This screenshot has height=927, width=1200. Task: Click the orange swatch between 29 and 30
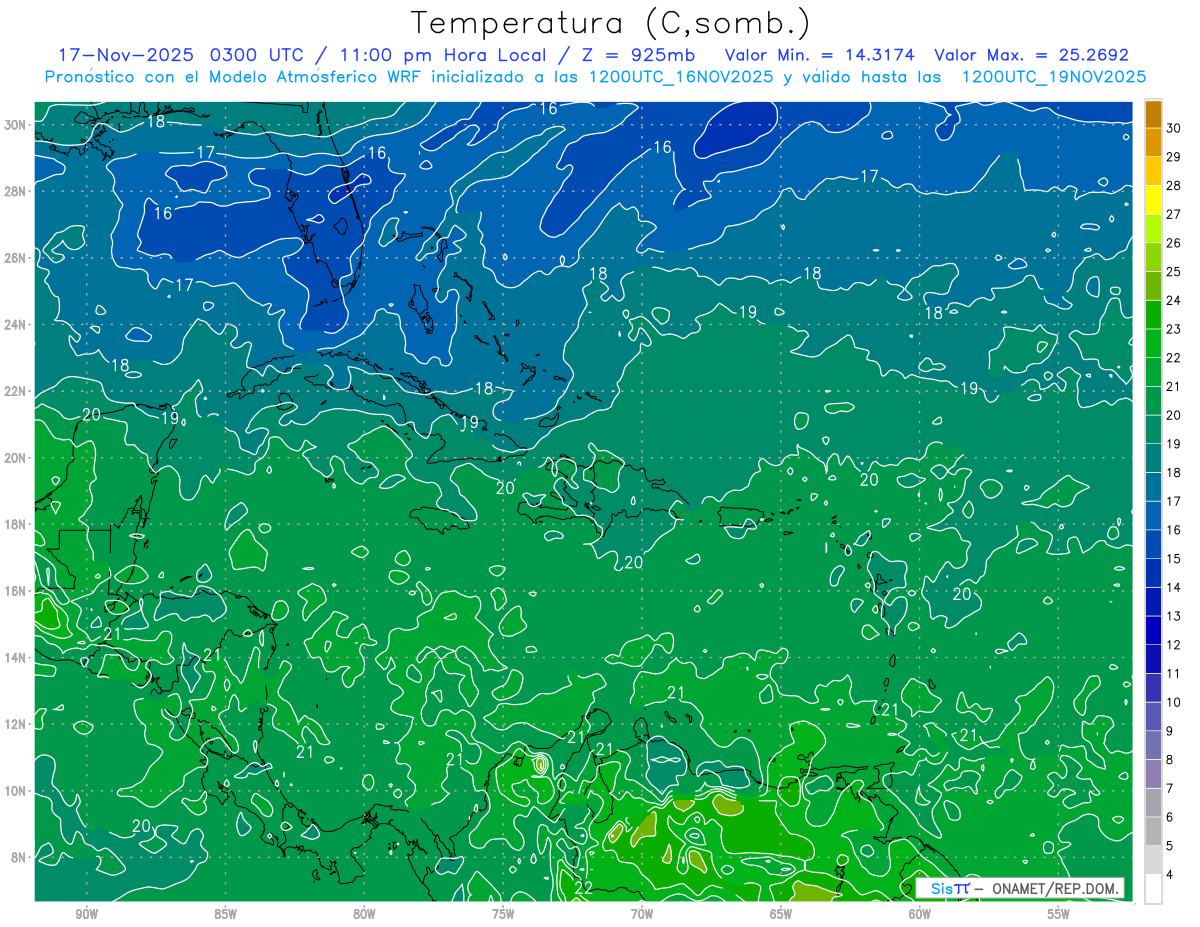click(x=1153, y=143)
